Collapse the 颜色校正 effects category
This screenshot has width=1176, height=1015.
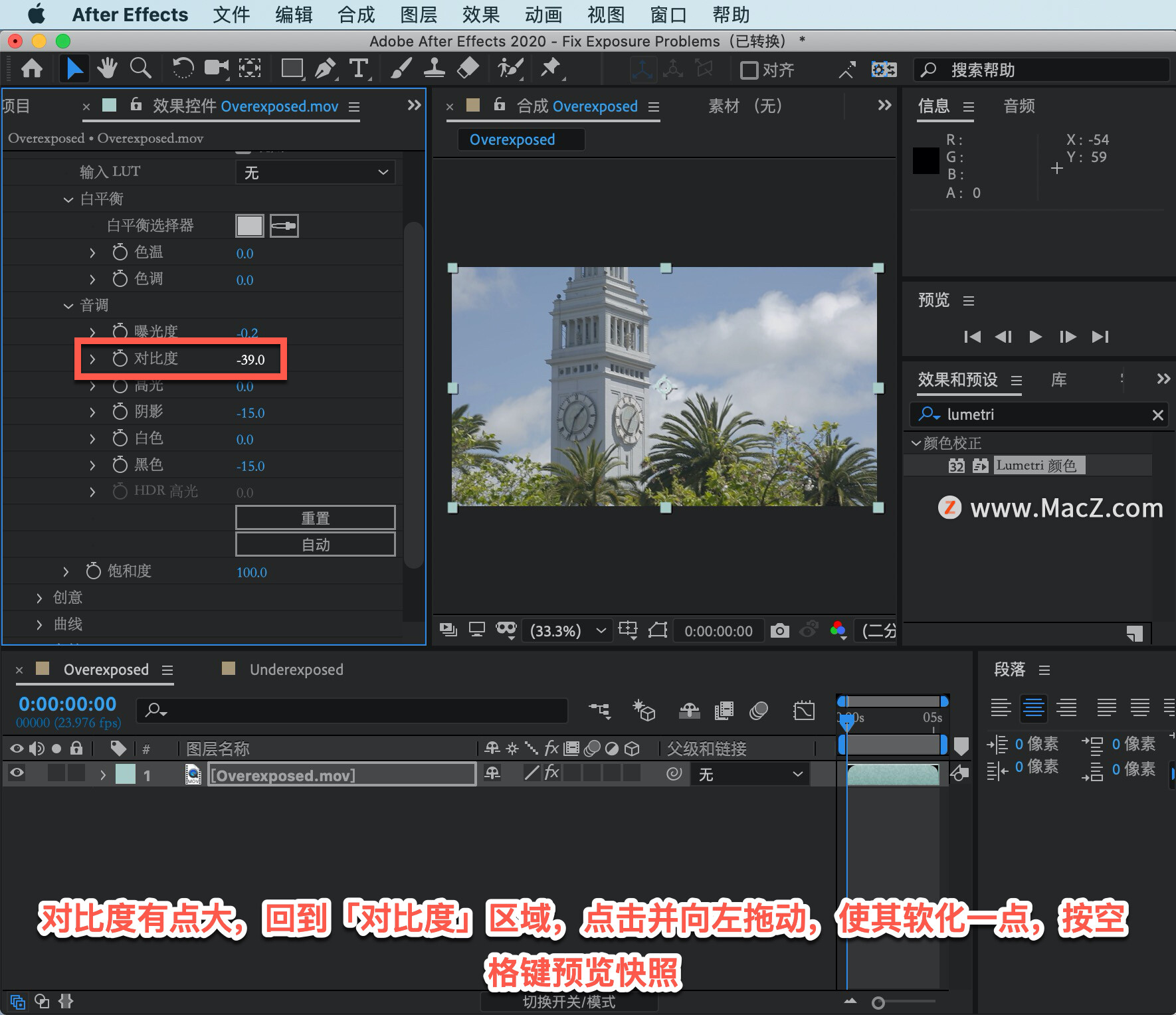(x=916, y=442)
